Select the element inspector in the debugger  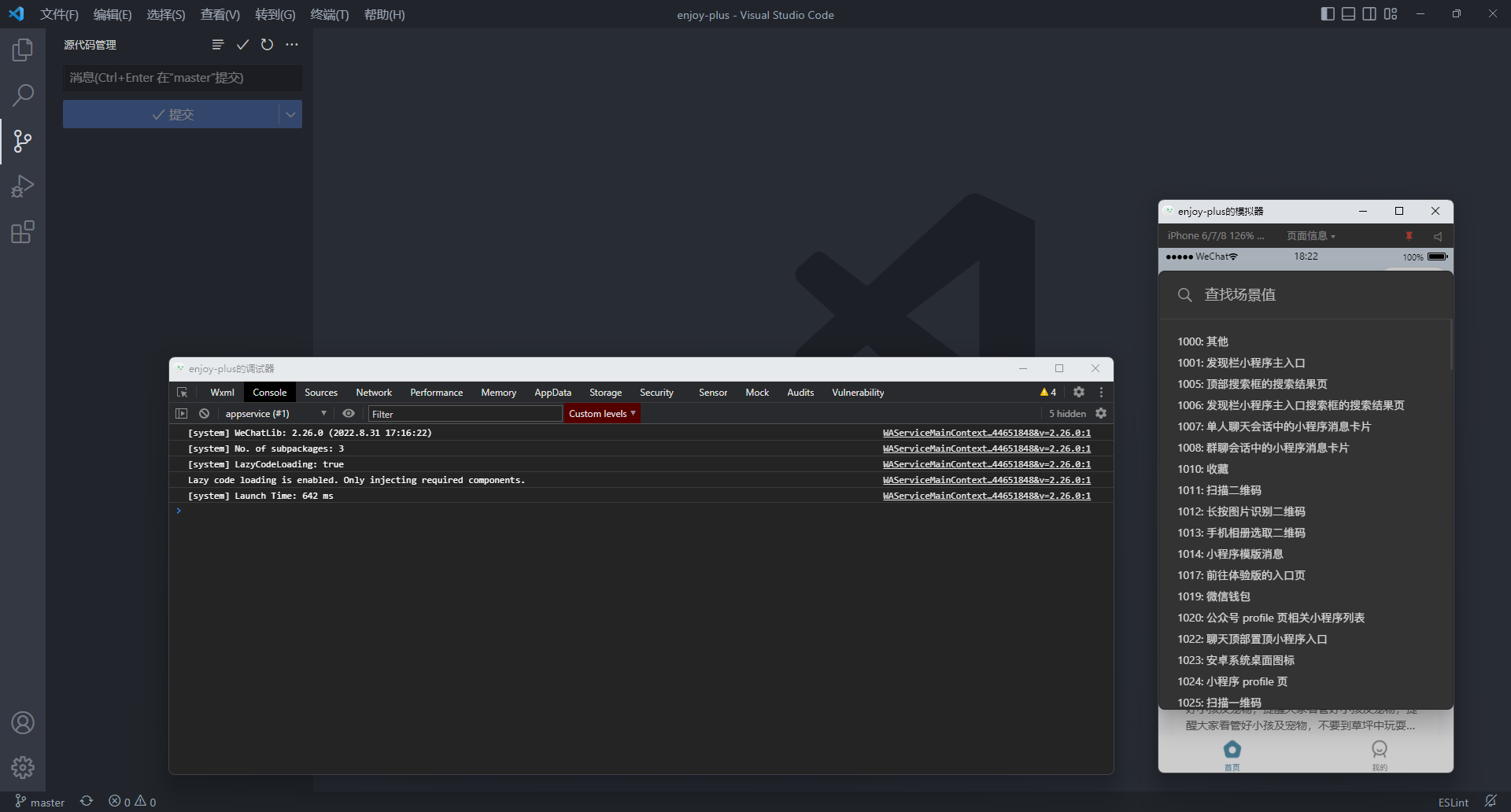point(181,392)
